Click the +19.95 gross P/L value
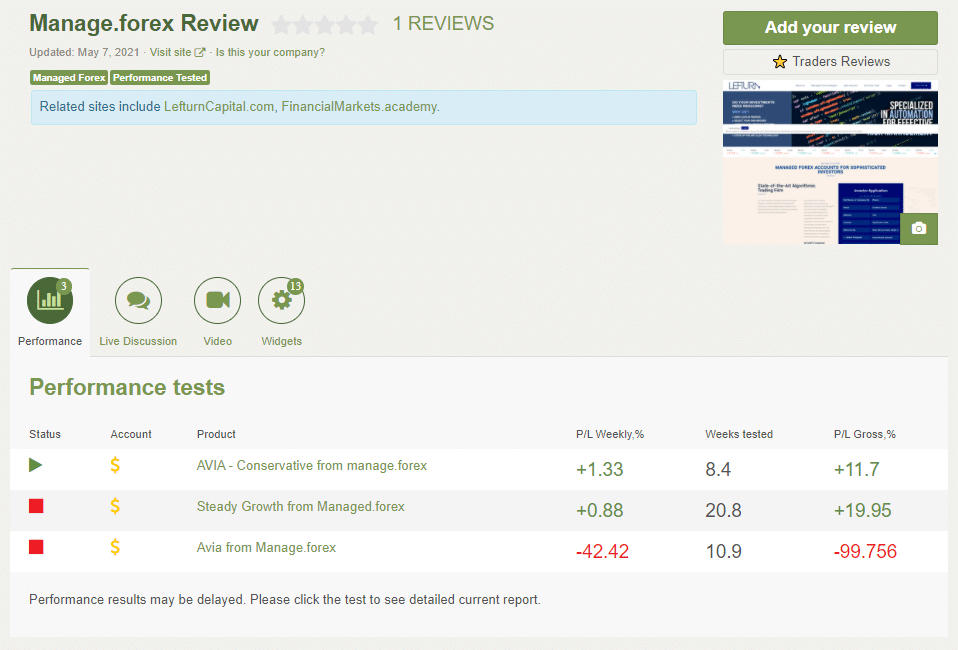This screenshot has height=650, width=958. 863,510
